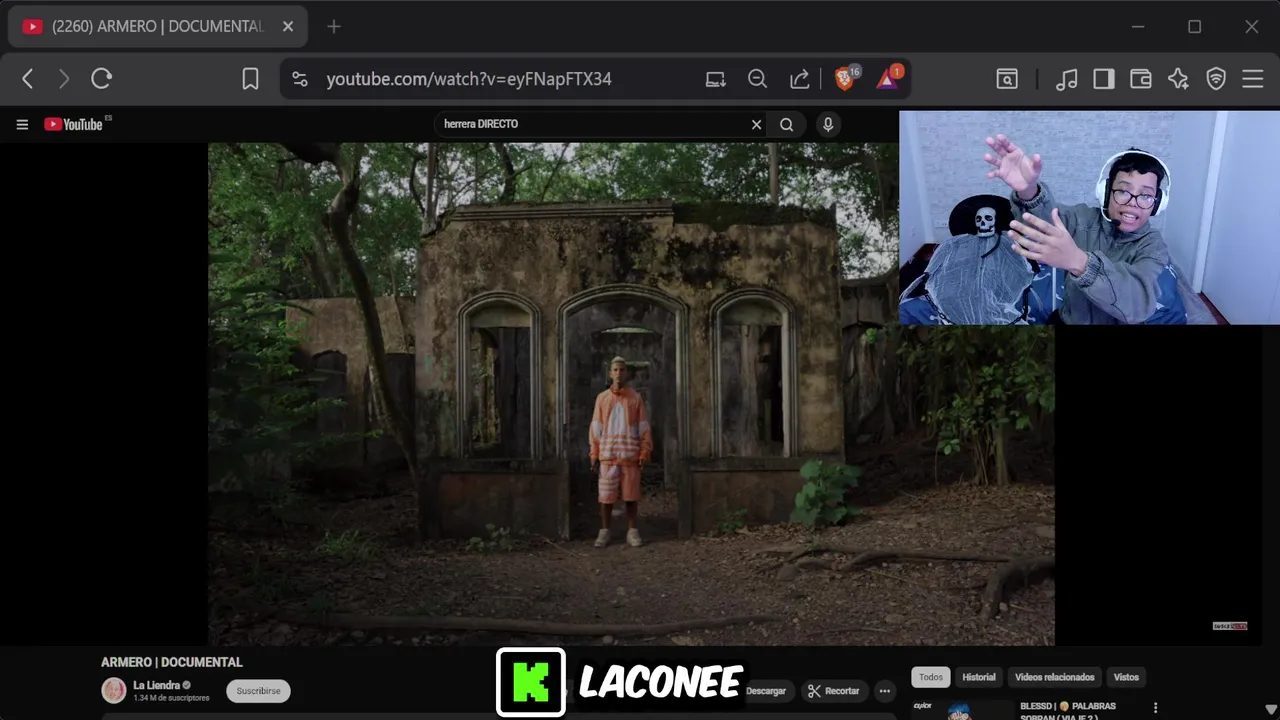Image resolution: width=1280 pixels, height=720 pixels.
Task: Open Brave Shields lion icon
Action: [x=846, y=78]
